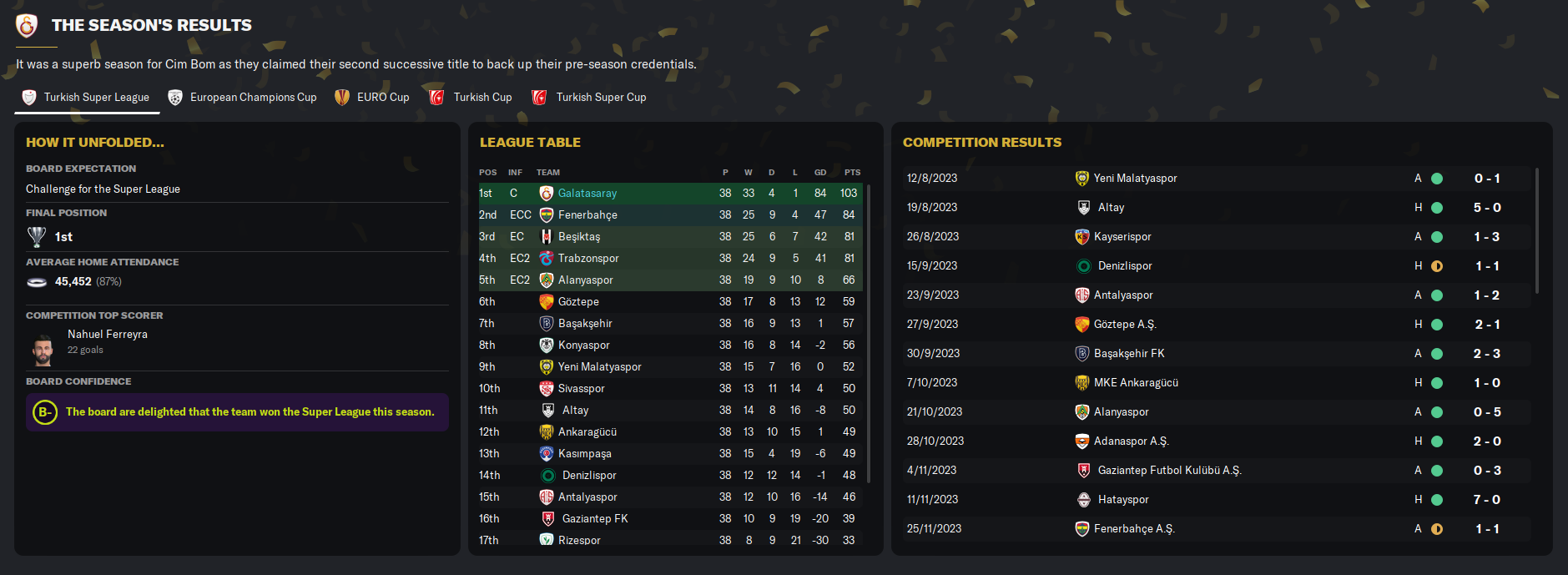Image resolution: width=1568 pixels, height=575 pixels.
Task: Click the trophy icon beside final position
Action: pyautogui.click(x=37, y=237)
